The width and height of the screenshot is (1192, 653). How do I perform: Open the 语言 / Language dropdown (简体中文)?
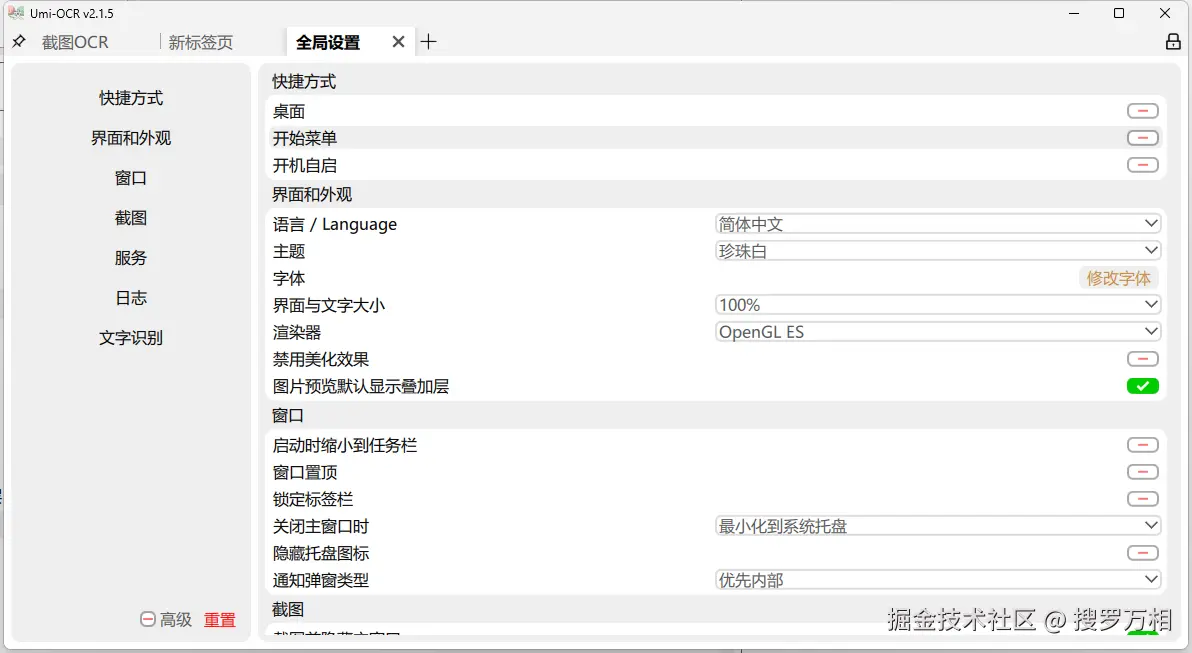click(938, 223)
